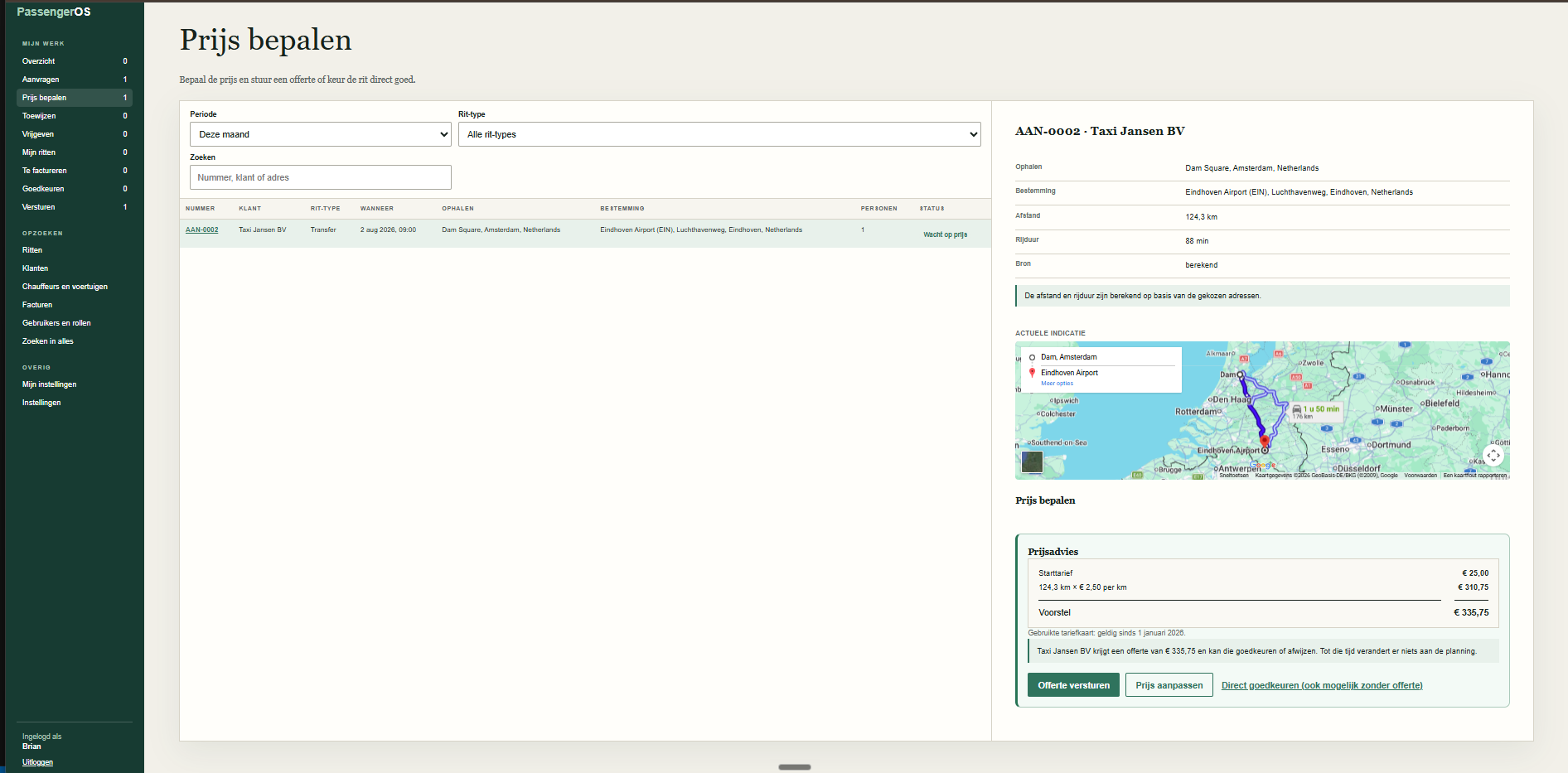Focus the Zoeken search input field

pos(321,177)
